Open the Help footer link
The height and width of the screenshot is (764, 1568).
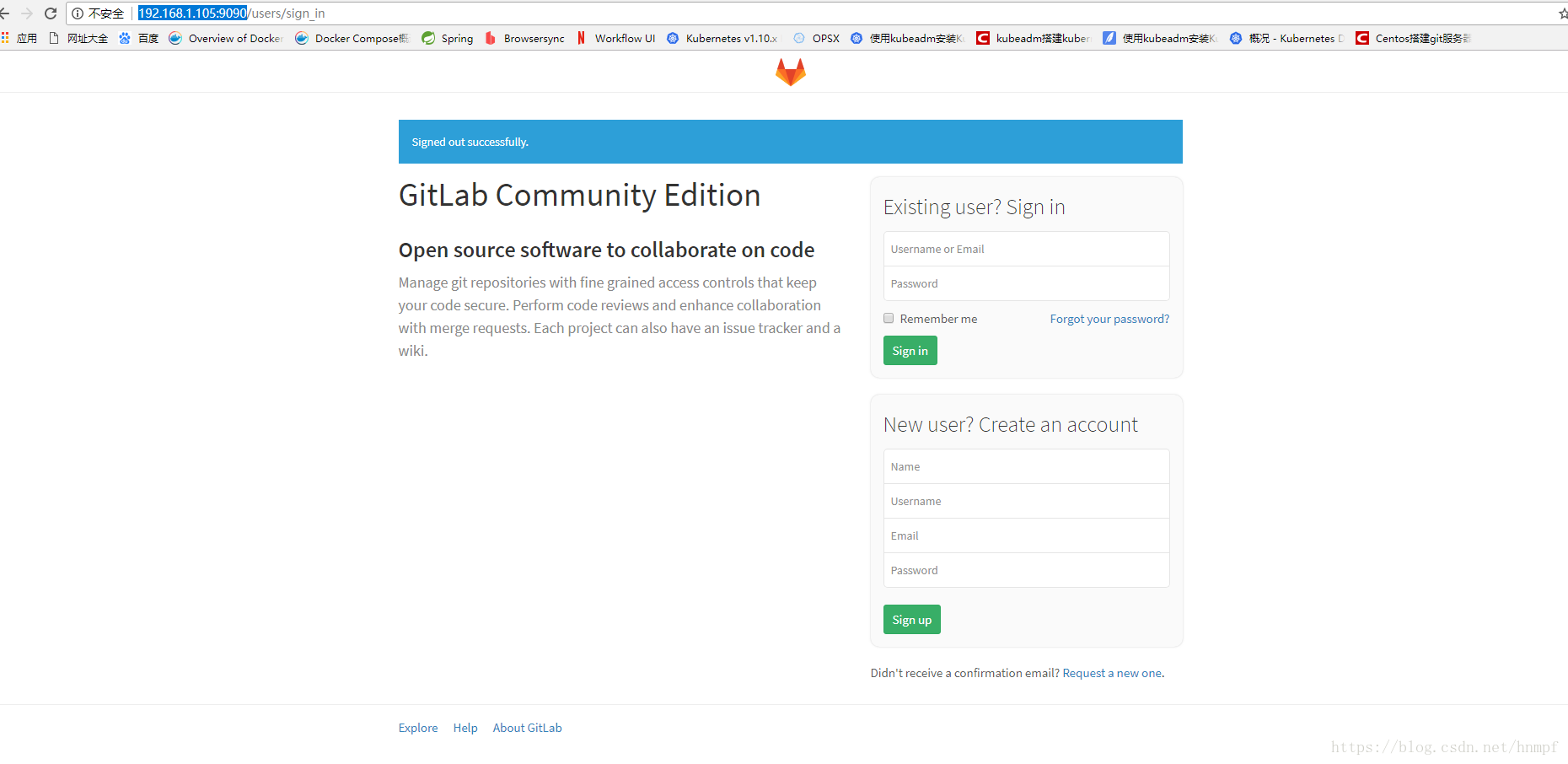pos(465,728)
